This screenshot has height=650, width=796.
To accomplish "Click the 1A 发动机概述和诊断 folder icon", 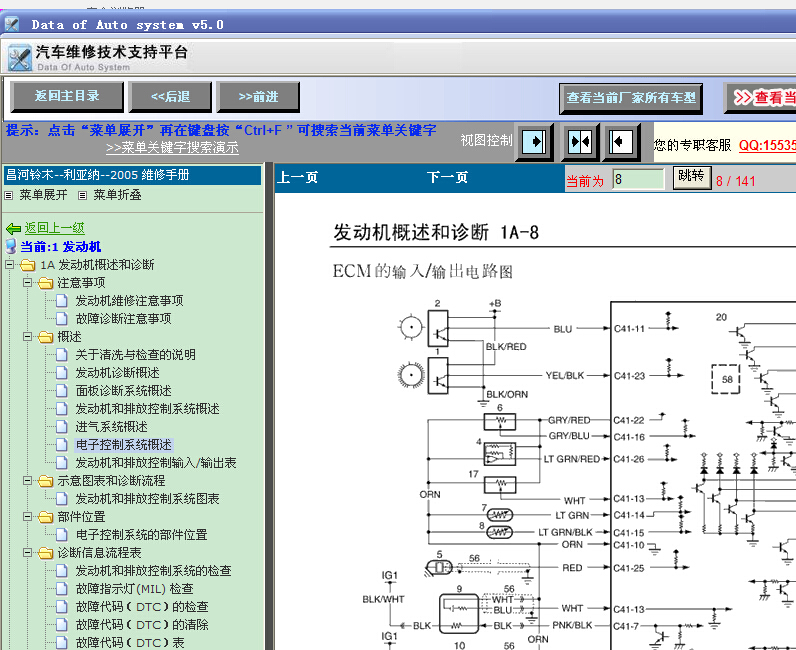I will pyautogui.click(x=28, y=265).
